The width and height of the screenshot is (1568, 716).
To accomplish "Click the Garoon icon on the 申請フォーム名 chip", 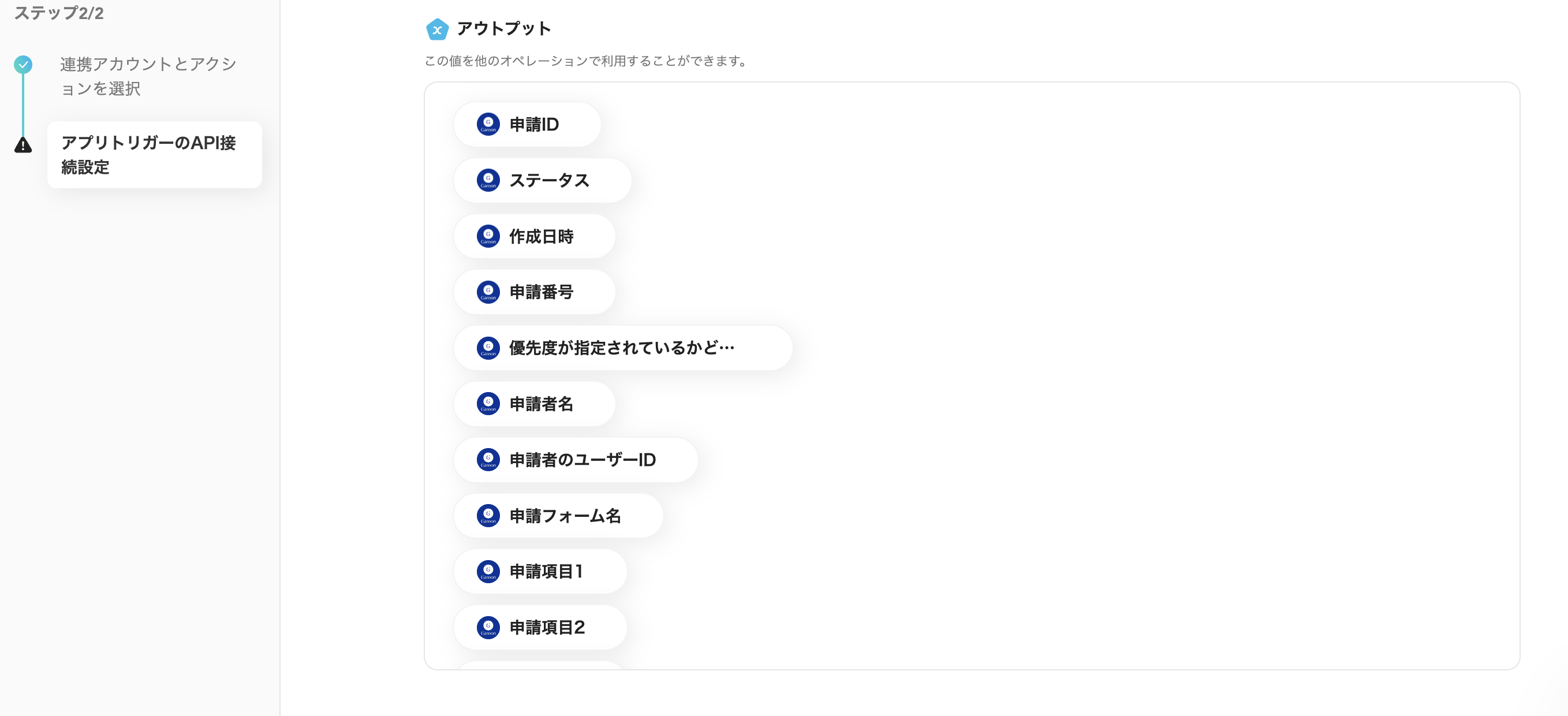I will [x=489, y=515].
